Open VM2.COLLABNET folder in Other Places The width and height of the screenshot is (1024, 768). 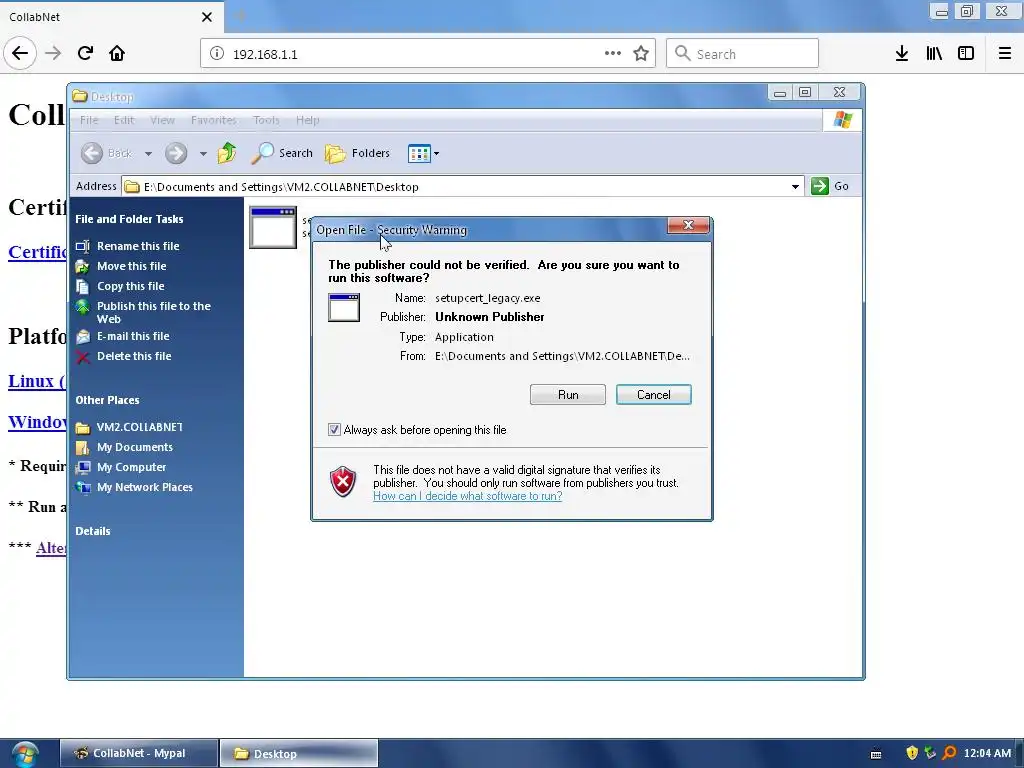pyautogui.click(x=139, y=427)
